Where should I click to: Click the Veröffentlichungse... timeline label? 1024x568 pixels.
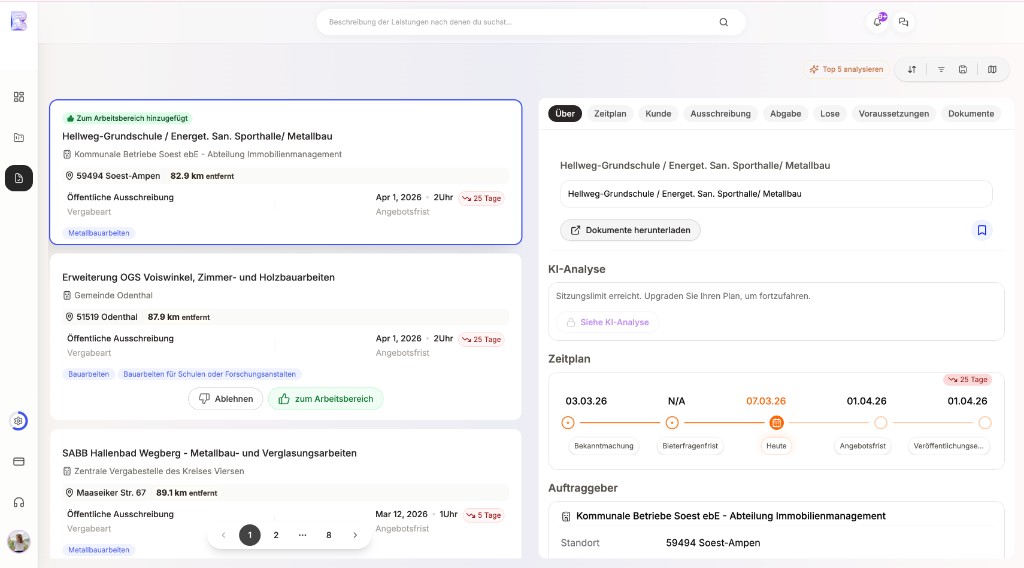[x=948, y=446]
